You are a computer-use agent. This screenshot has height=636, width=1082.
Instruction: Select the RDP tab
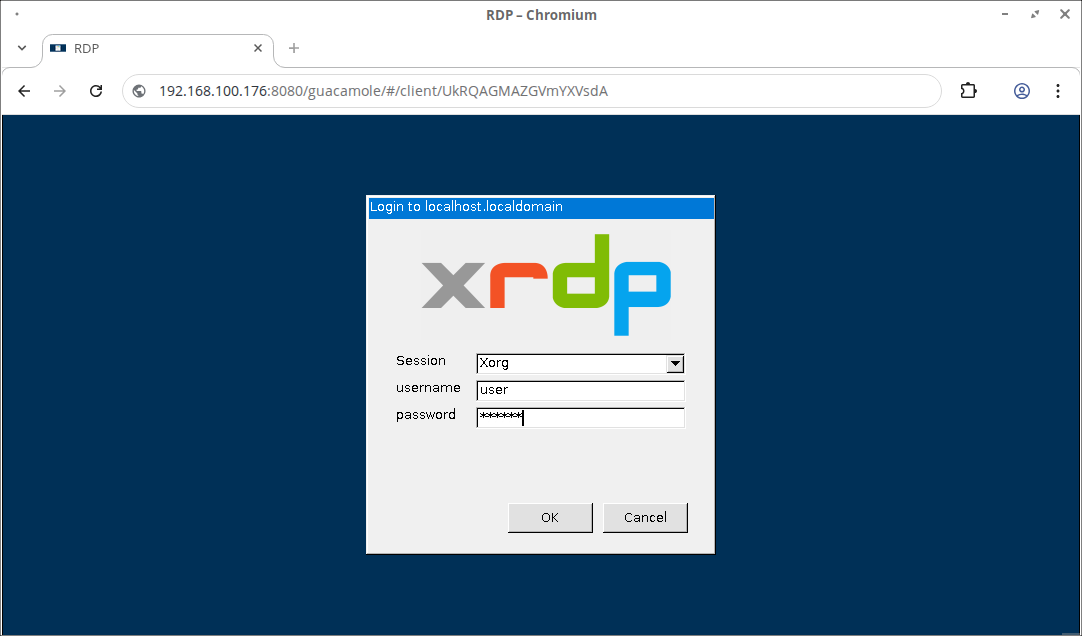pyautogui.click(x=150, y=48)
